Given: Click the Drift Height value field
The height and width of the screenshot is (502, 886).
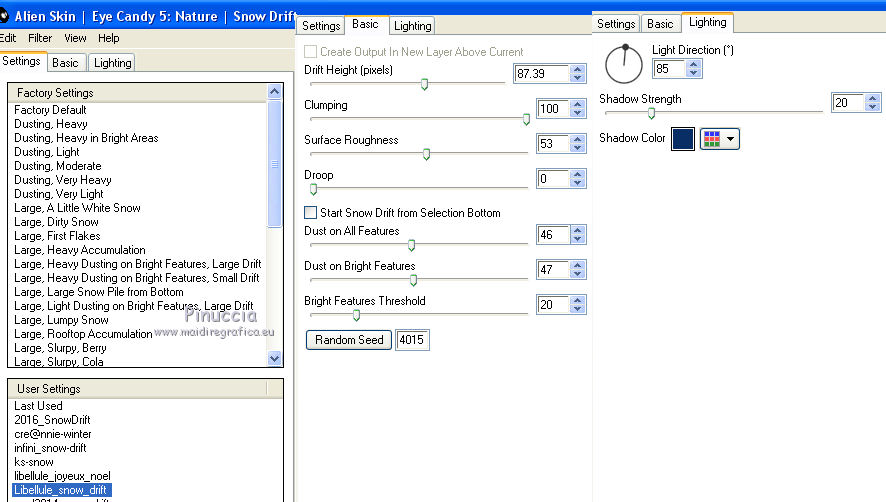Looking at the screenshot, I should tap(541, 73).
